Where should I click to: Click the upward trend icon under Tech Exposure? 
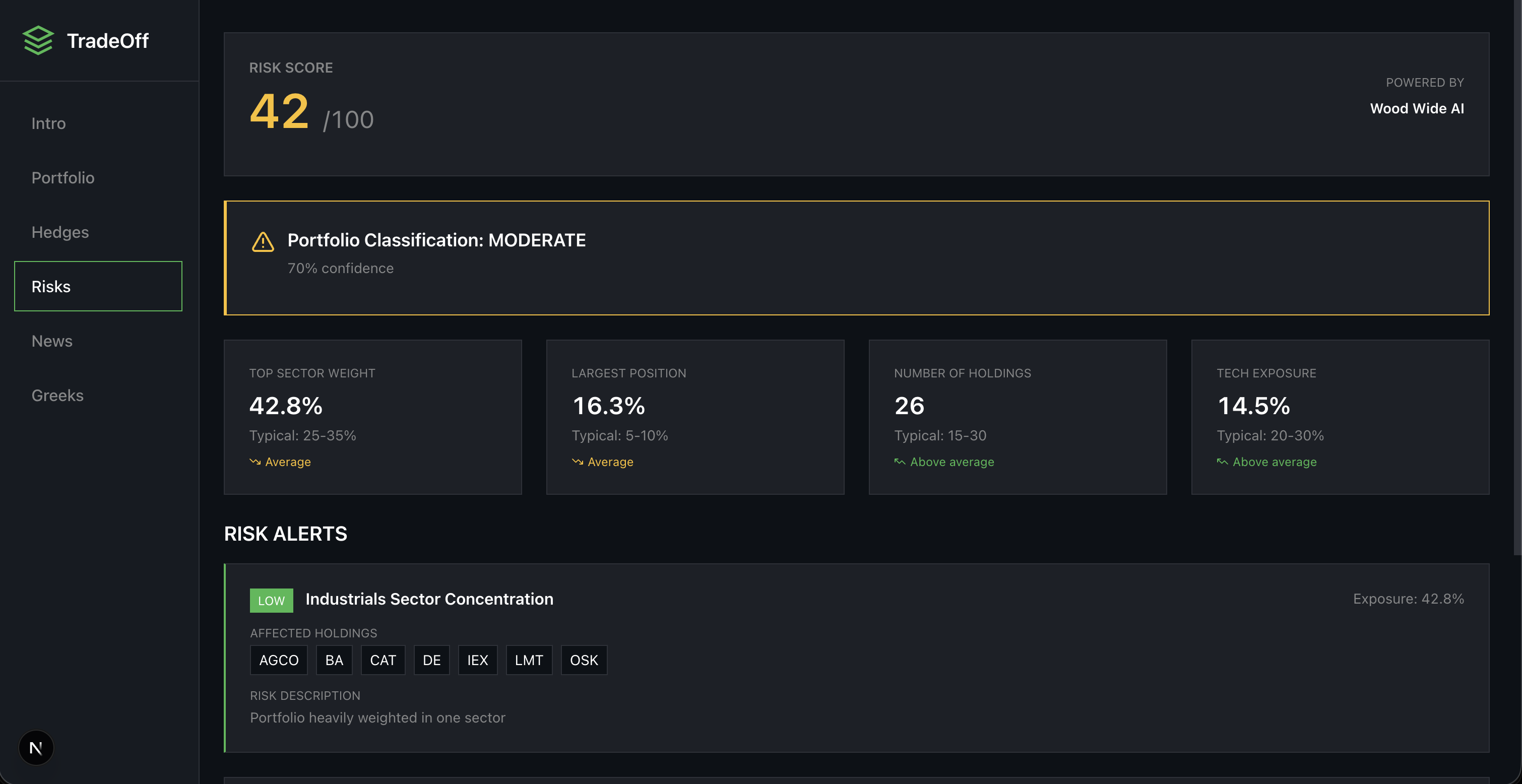(x=1222, y=462)
